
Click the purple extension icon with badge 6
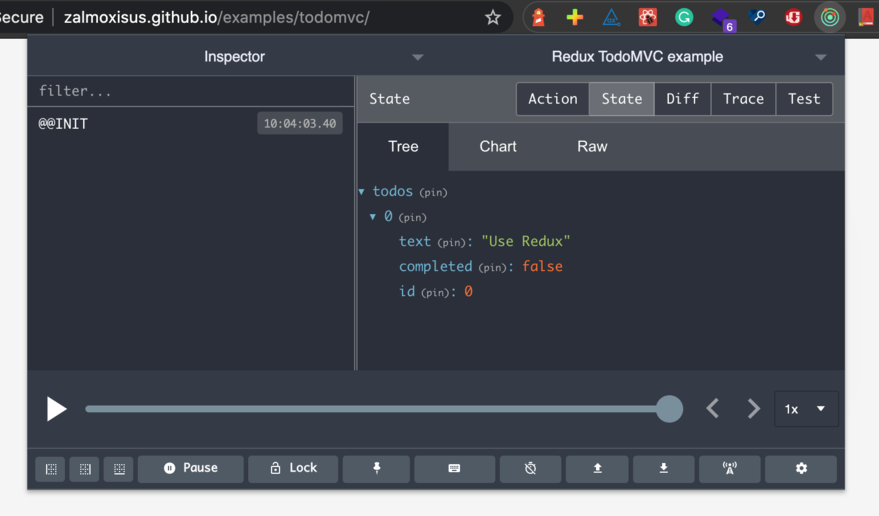pos(722,19)
